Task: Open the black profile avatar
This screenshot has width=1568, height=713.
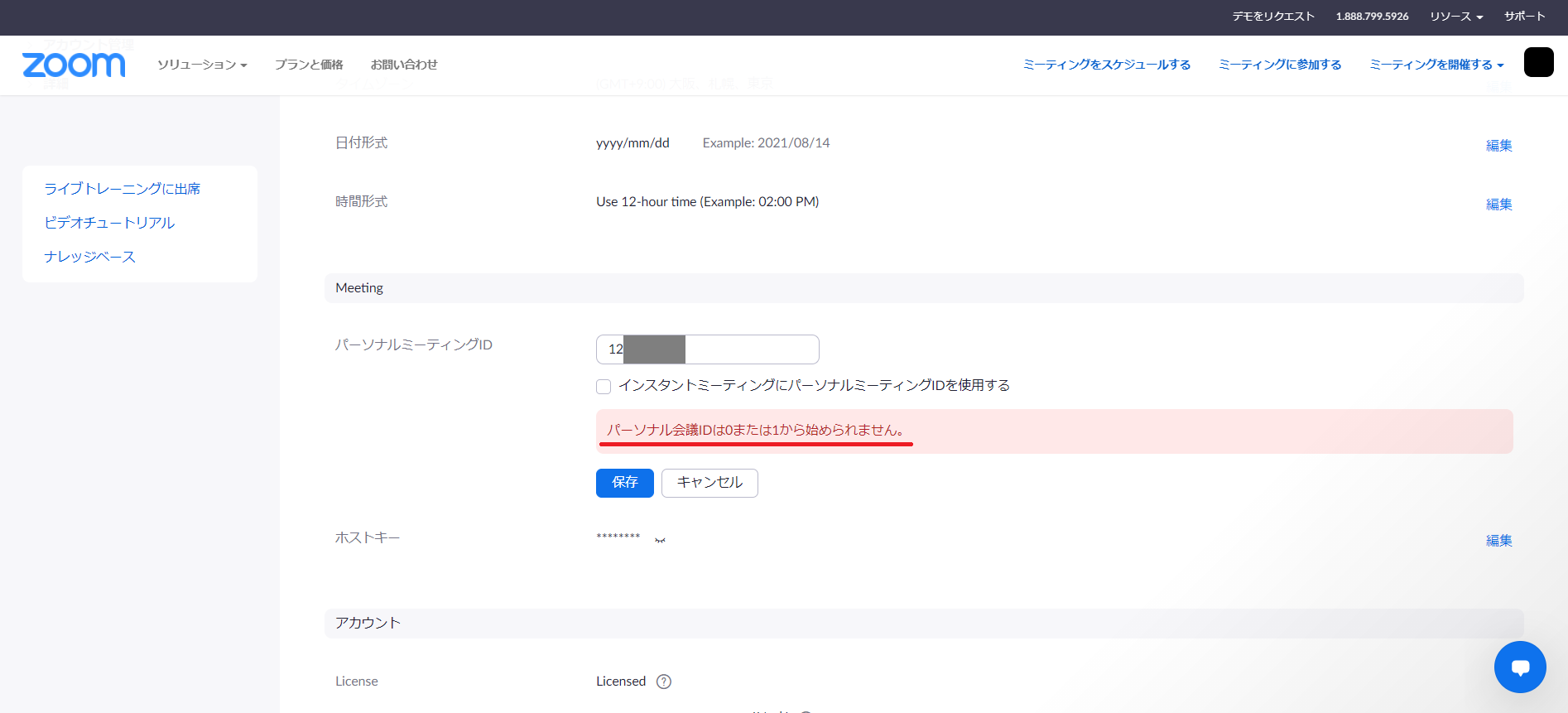Action: point(1538,63)
